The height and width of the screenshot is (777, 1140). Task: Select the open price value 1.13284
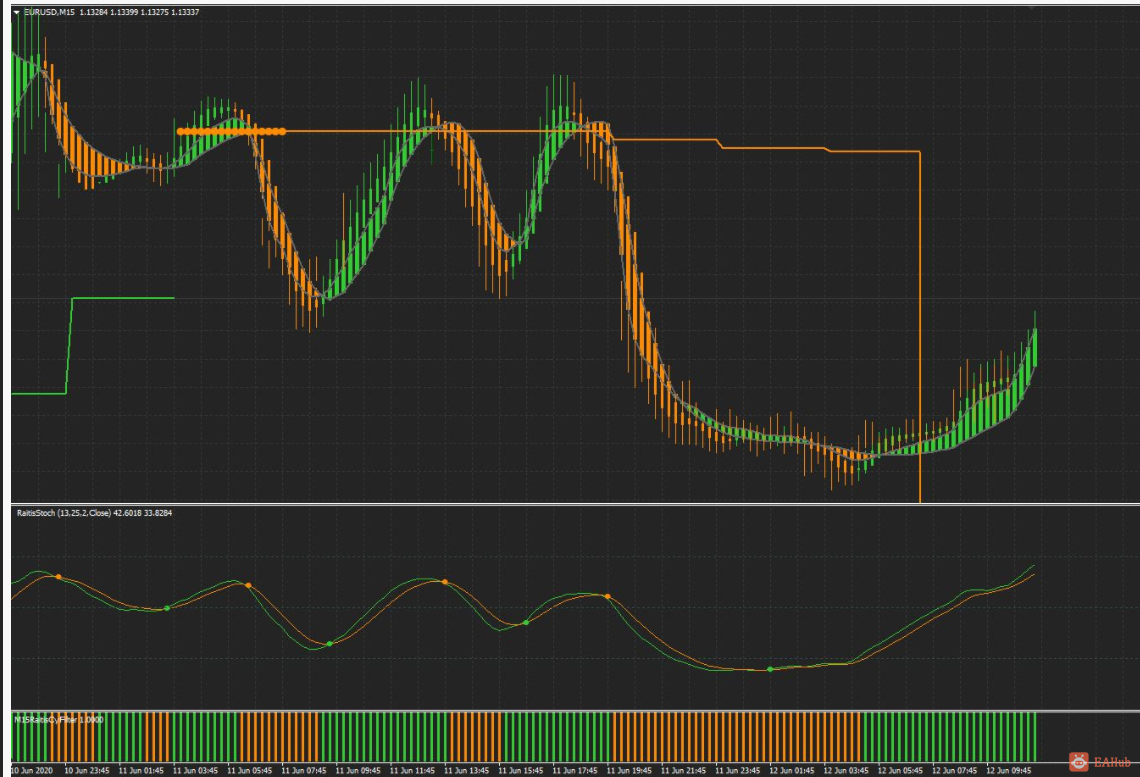point(94,12)
